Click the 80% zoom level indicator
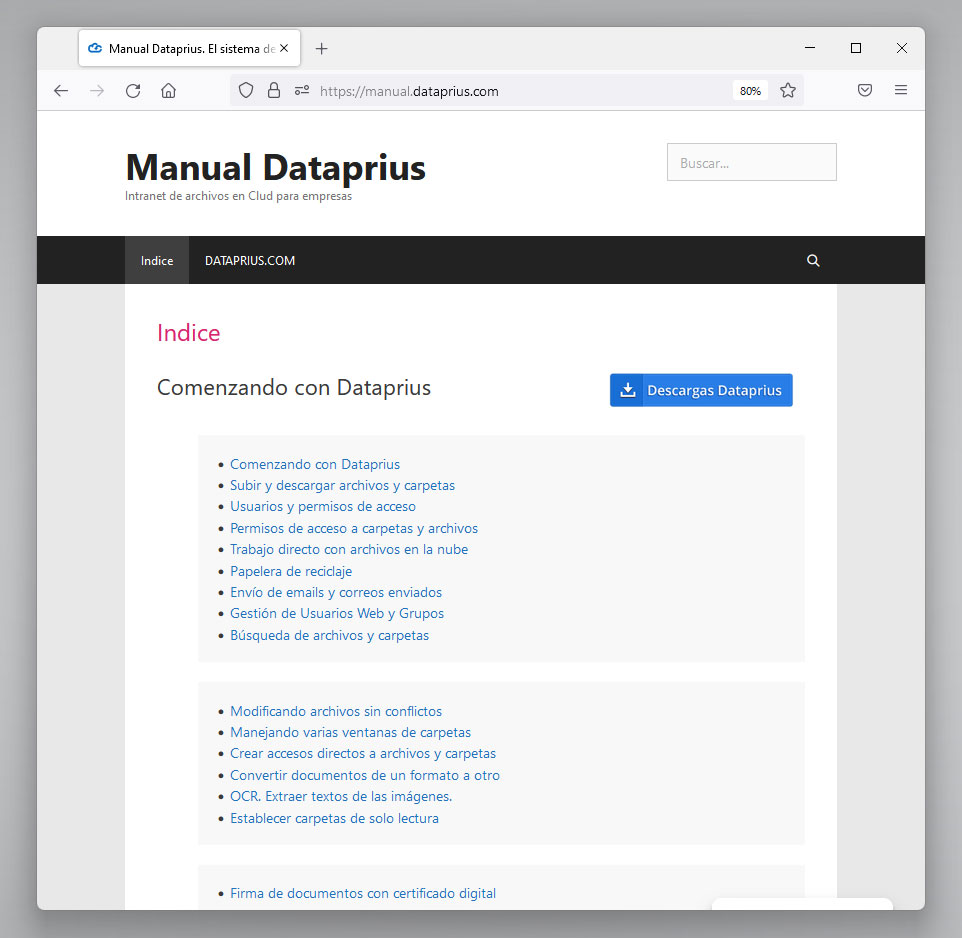The width and height of the screenshot is (962, 938). tap(750, 91)
